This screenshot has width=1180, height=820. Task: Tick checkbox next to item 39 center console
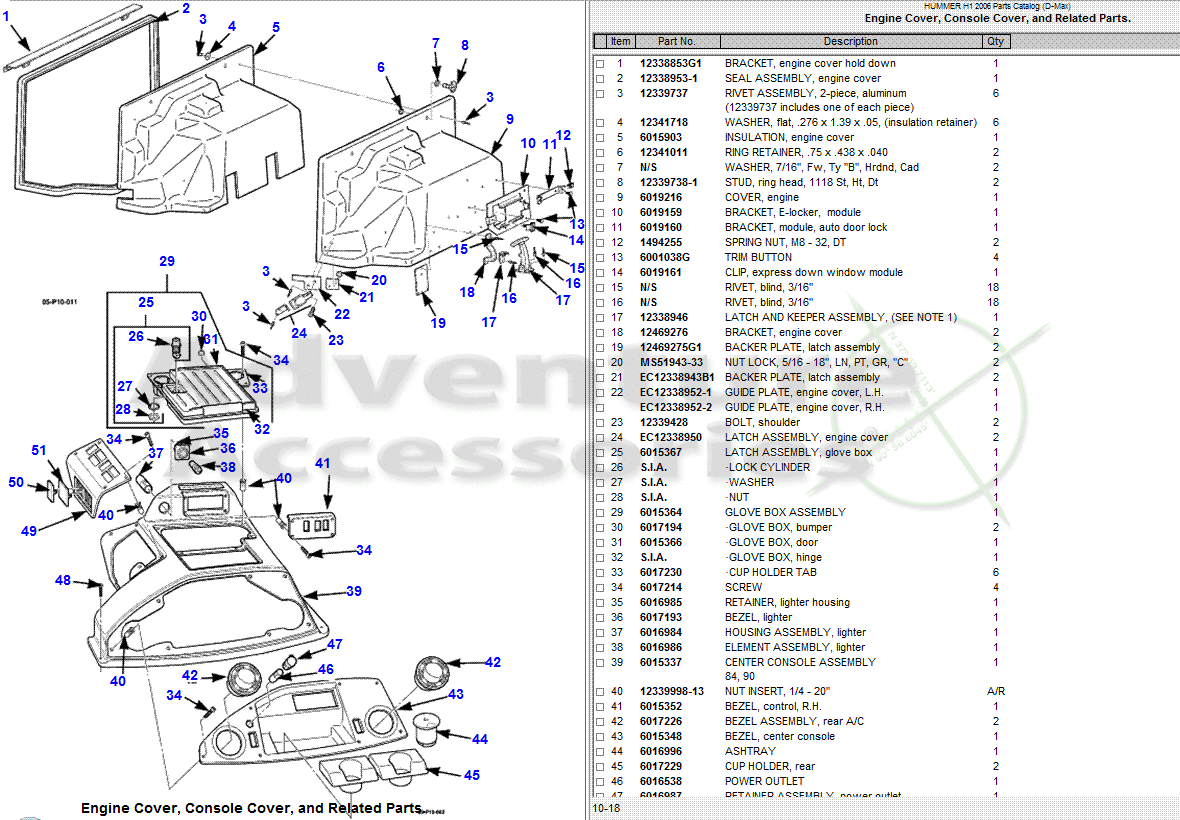tap(600, 664)
